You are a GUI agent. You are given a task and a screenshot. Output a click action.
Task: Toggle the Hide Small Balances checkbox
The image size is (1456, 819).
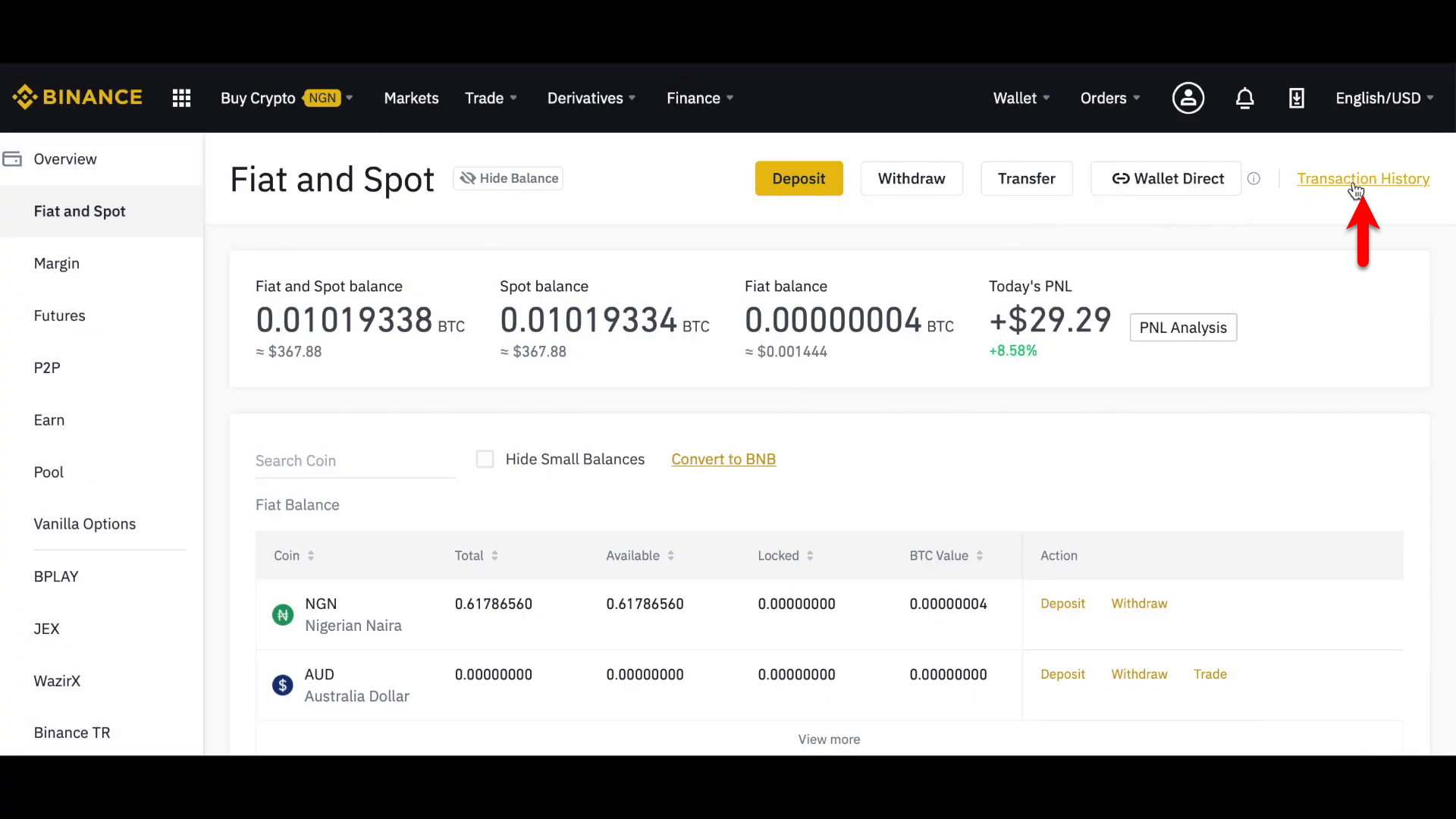click(485, 459)
